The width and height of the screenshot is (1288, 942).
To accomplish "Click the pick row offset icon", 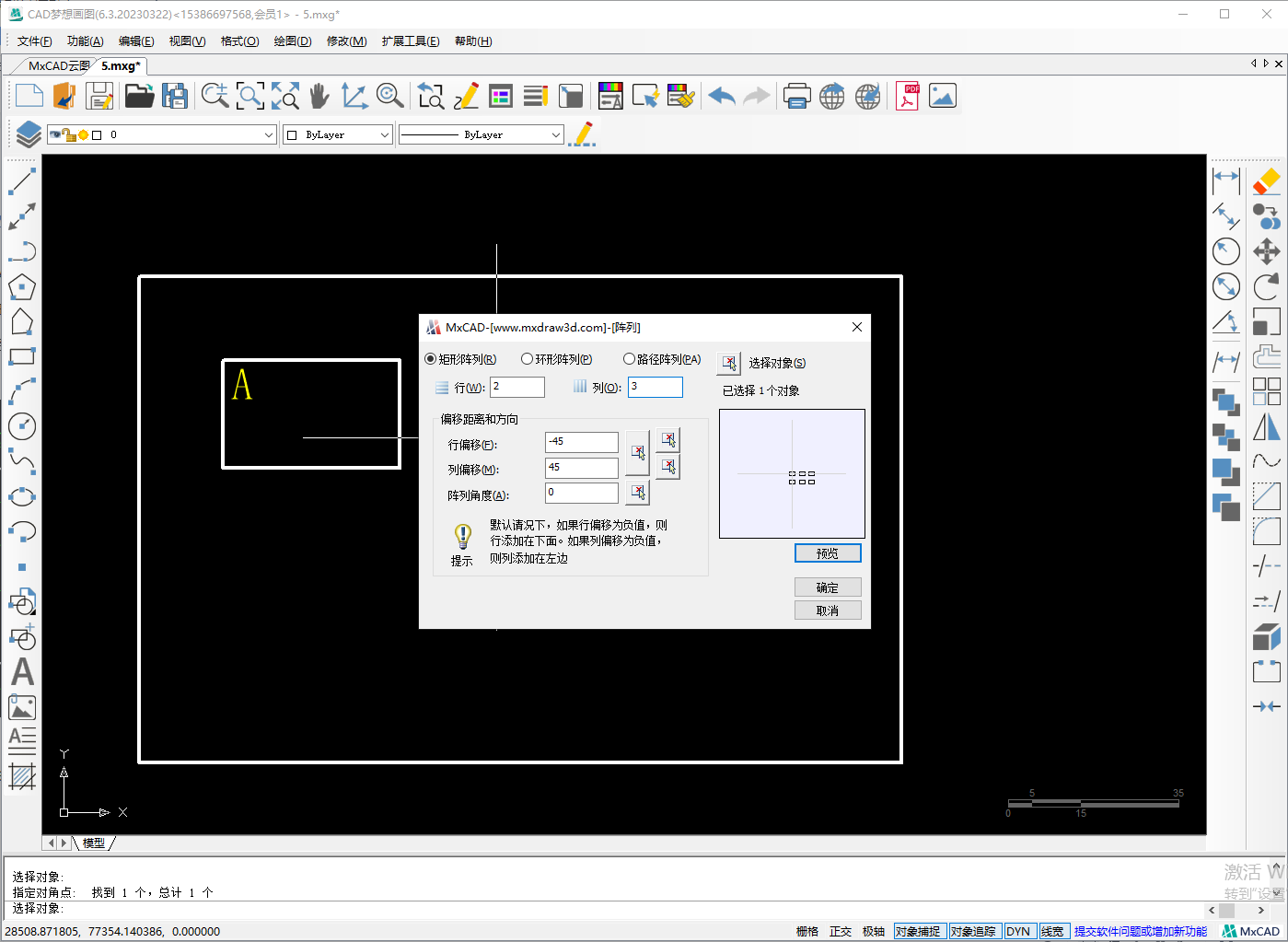I will pos(668,440).
